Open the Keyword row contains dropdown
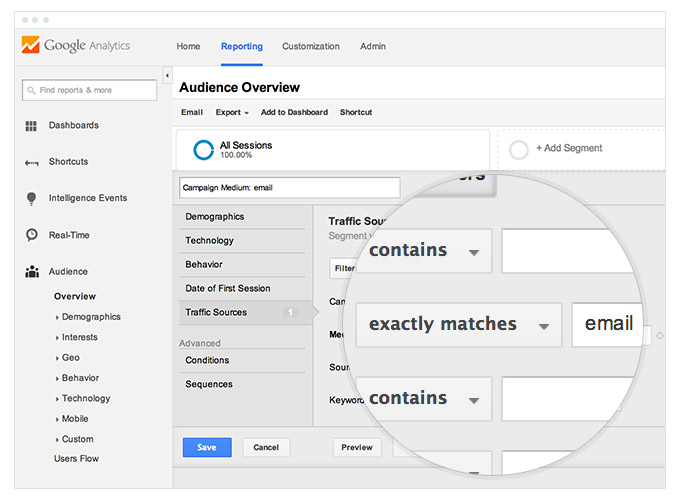679x500 pixels. [x=424, y=399]
